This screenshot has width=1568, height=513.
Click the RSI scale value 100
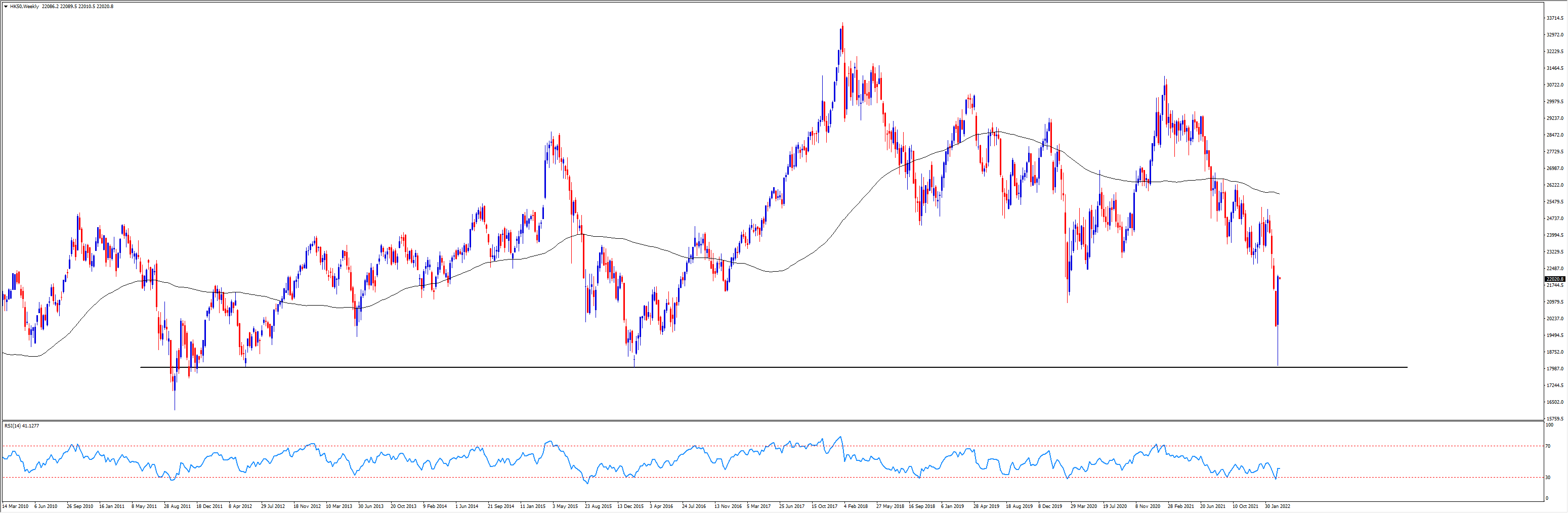[x=1549, y=425]
